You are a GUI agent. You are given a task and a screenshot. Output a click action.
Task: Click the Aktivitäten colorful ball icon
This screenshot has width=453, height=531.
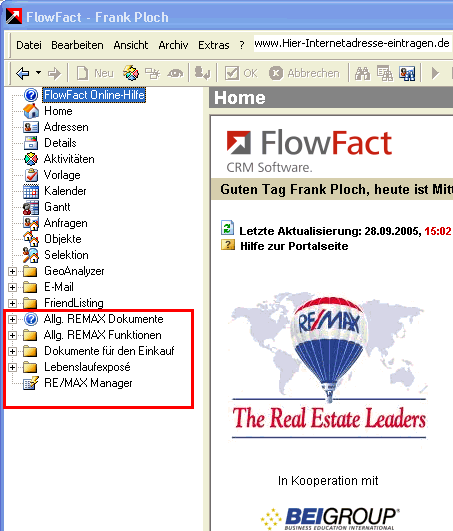click(x=31, y=159)
